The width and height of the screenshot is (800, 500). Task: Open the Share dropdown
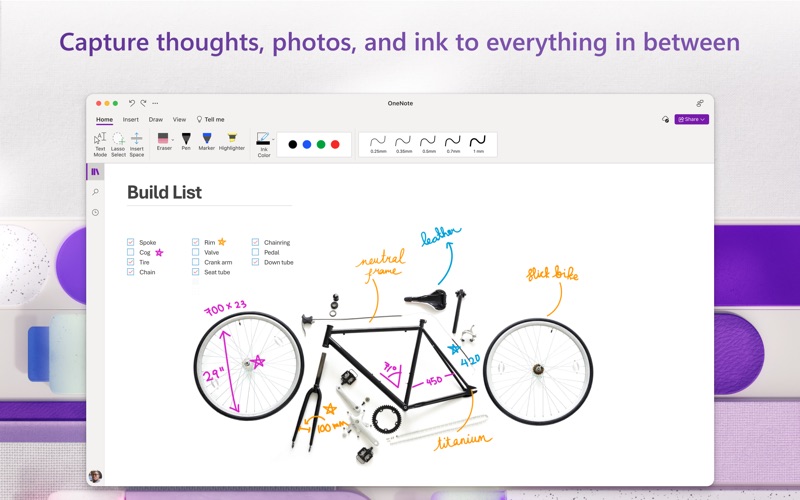tap(691, 119)
